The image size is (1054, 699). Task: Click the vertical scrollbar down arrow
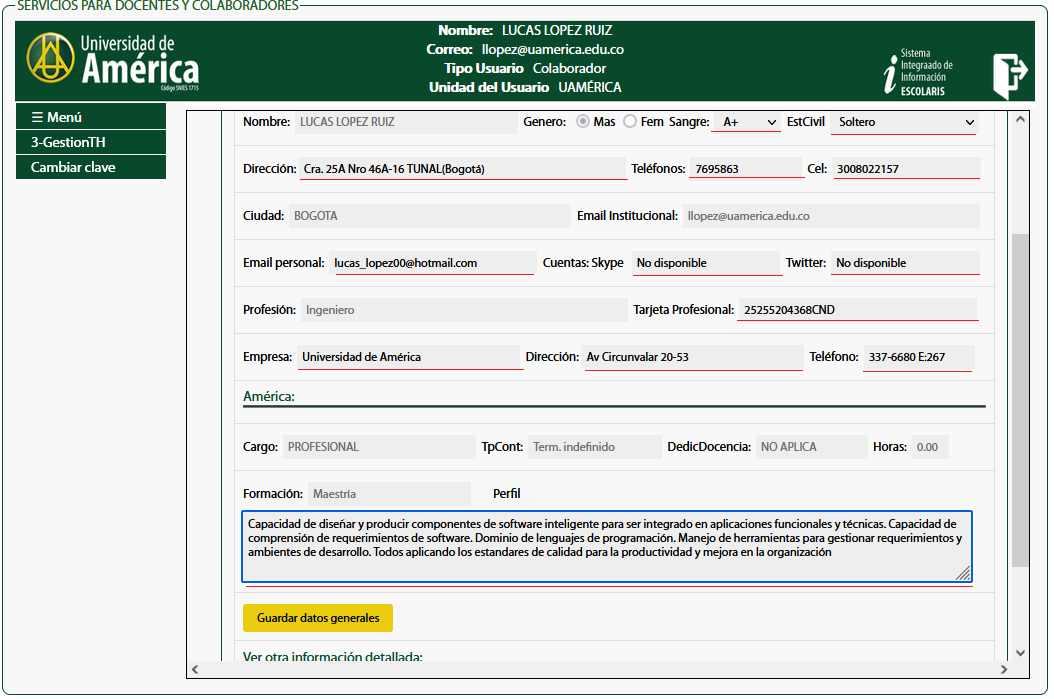coord(1020,653)
